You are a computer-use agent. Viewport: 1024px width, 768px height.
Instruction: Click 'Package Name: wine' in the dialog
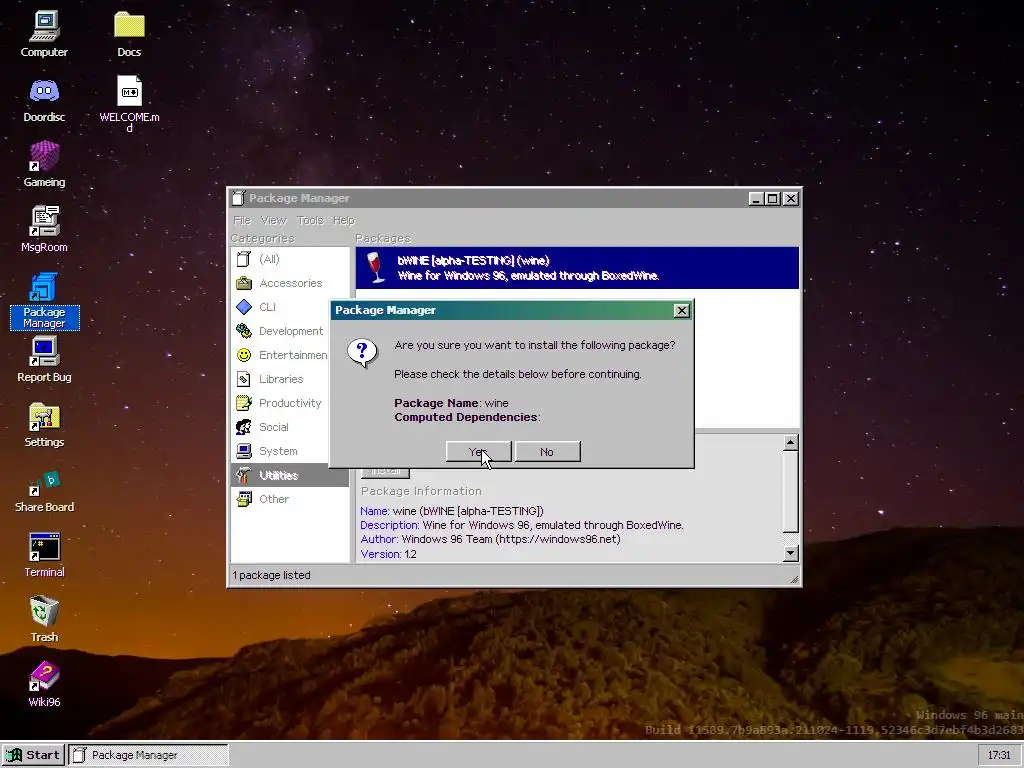tap(451, 403)
